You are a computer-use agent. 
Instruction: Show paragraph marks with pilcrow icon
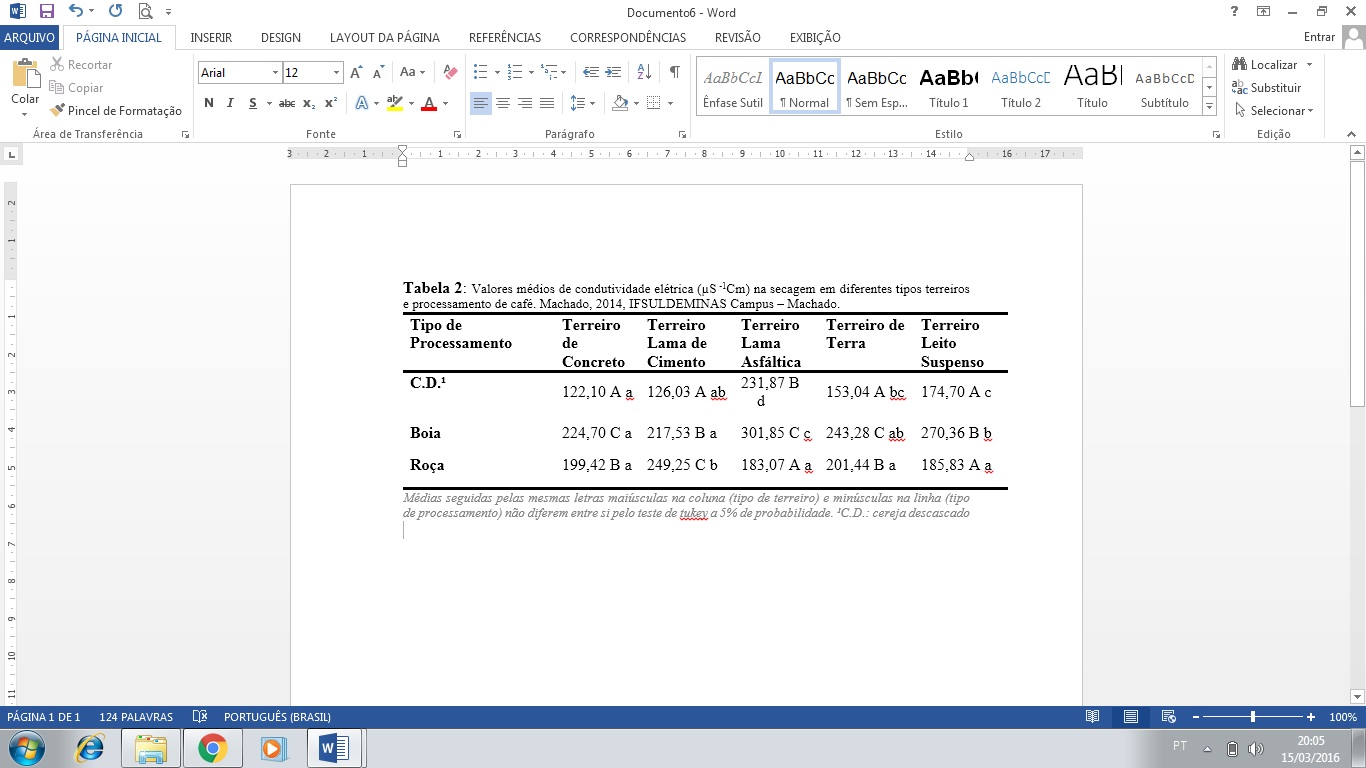point(674,72)
